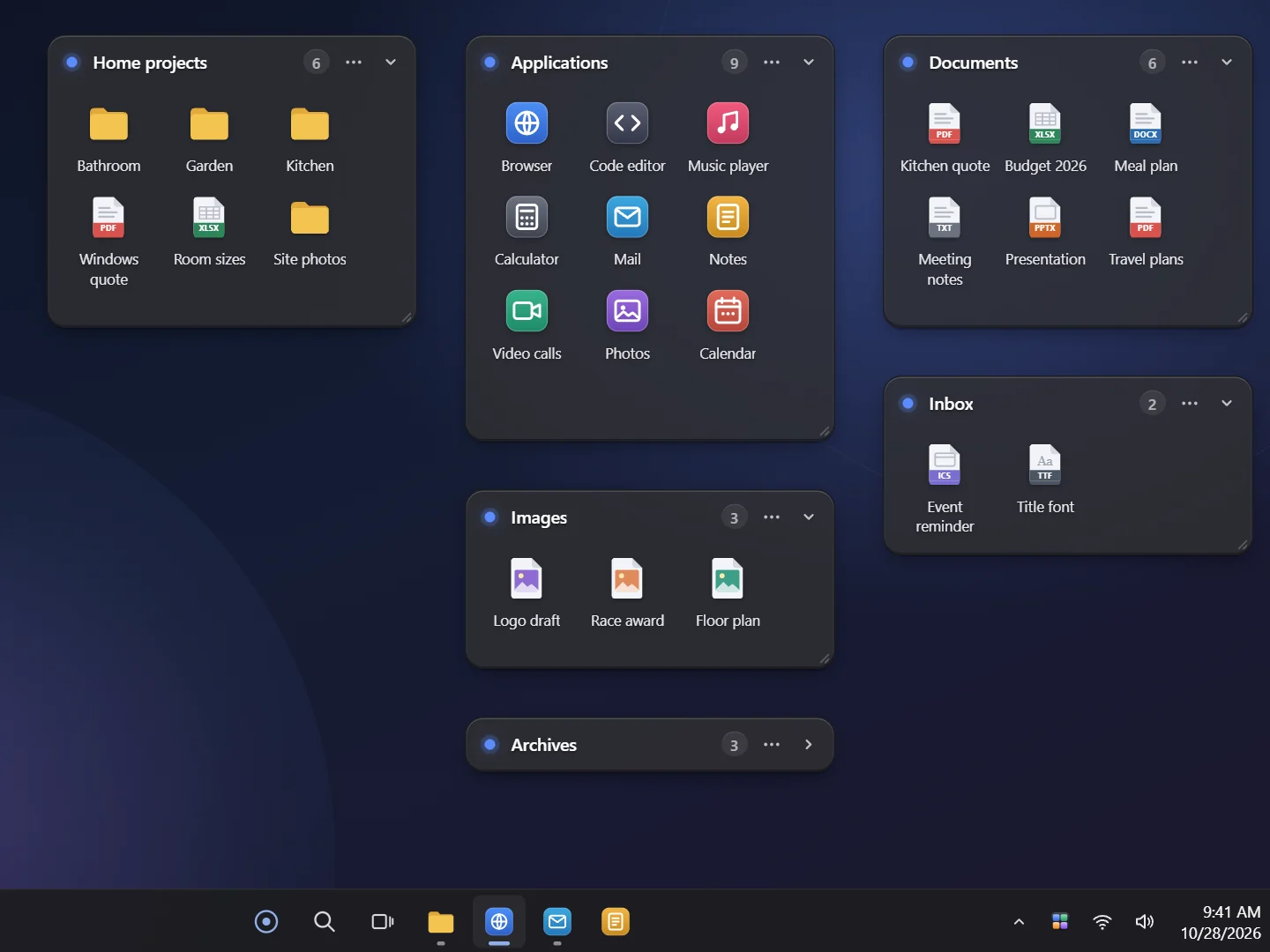
Task: Select Race award image file
Action: [627, 579]
